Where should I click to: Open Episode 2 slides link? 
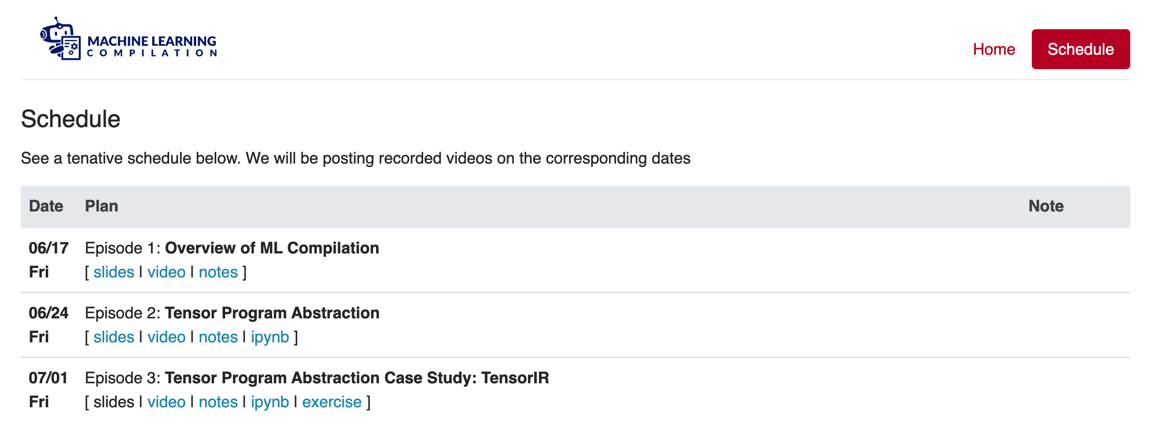(x=114, y=338)
